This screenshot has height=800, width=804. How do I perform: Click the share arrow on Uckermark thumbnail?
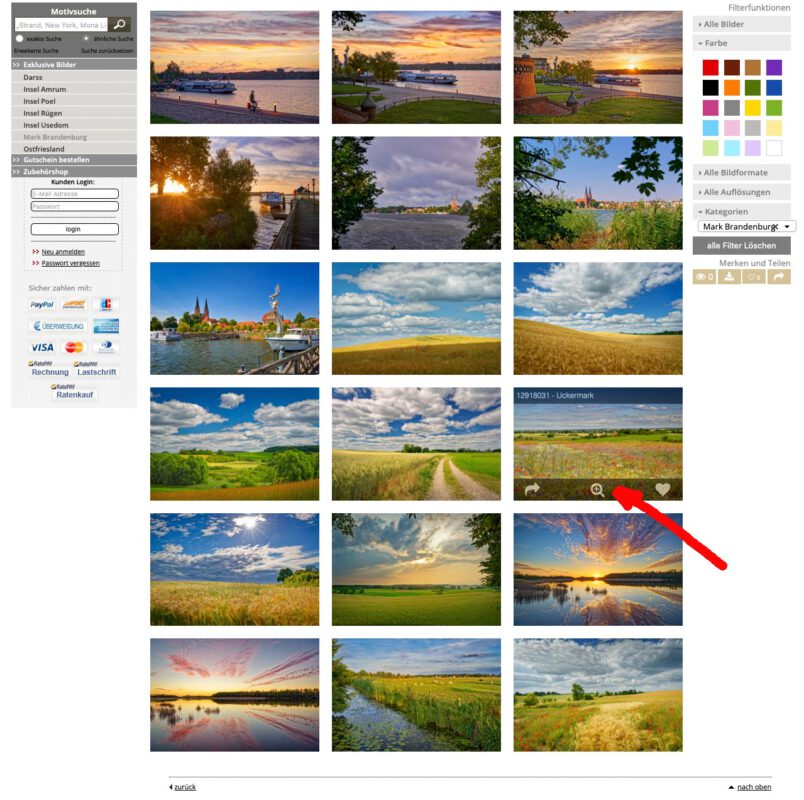click(x=532, y=489)
